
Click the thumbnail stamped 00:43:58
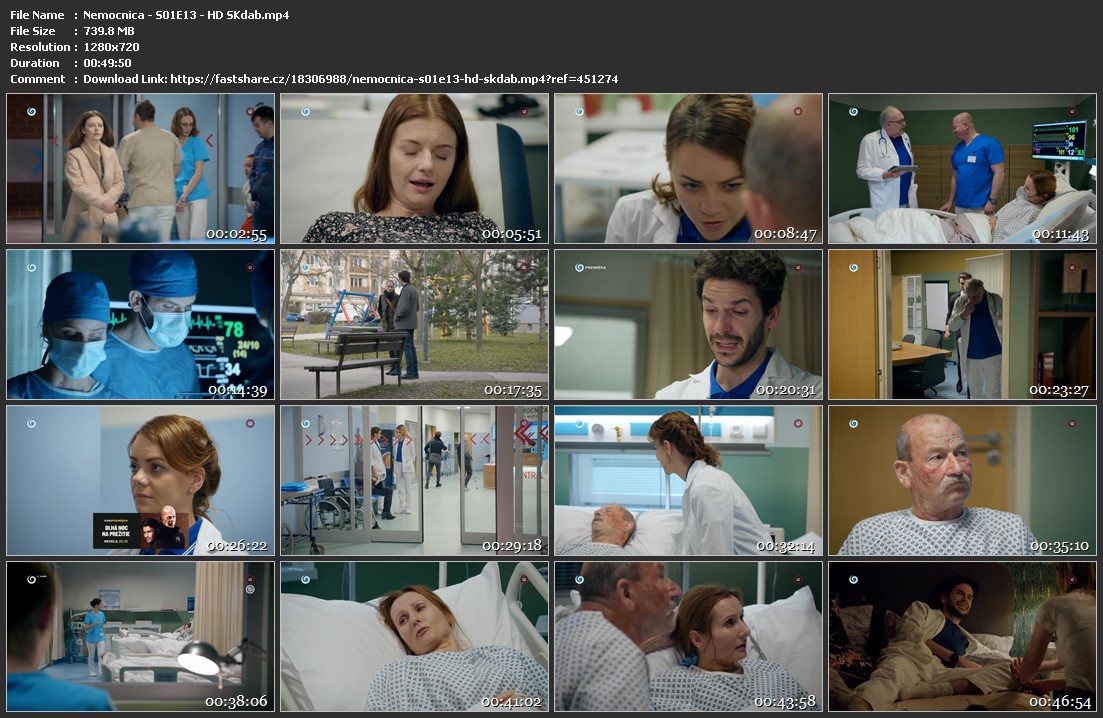tap(688, 636)
